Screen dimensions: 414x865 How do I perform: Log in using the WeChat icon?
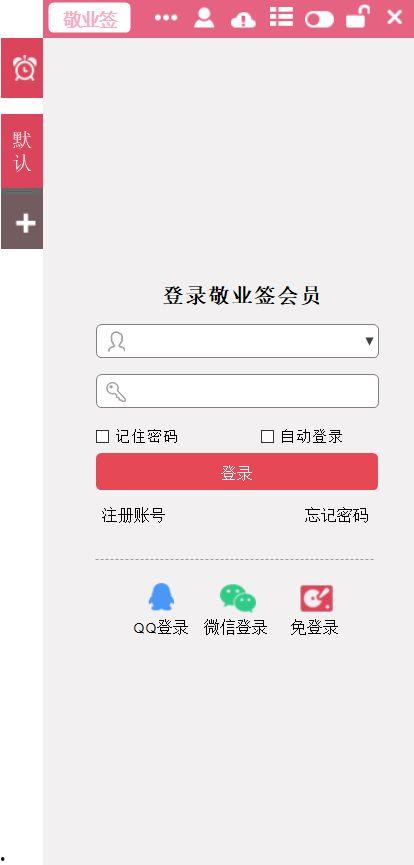[x=237, y=598]
